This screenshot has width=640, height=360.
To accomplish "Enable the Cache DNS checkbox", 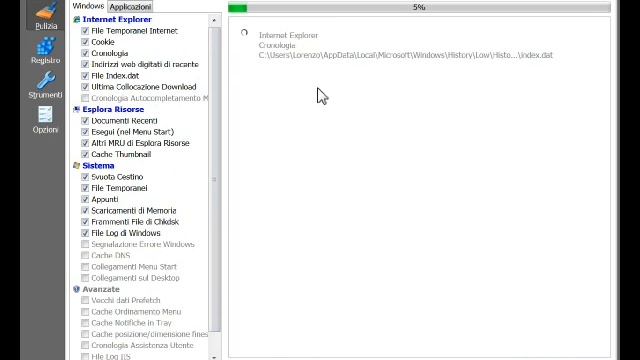I will click(x=85, y=256).
